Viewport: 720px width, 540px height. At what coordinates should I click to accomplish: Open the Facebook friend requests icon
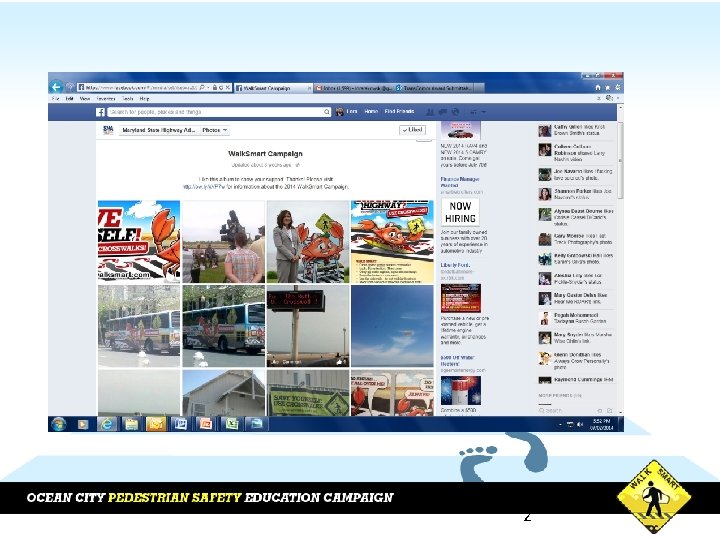[430, 112]
